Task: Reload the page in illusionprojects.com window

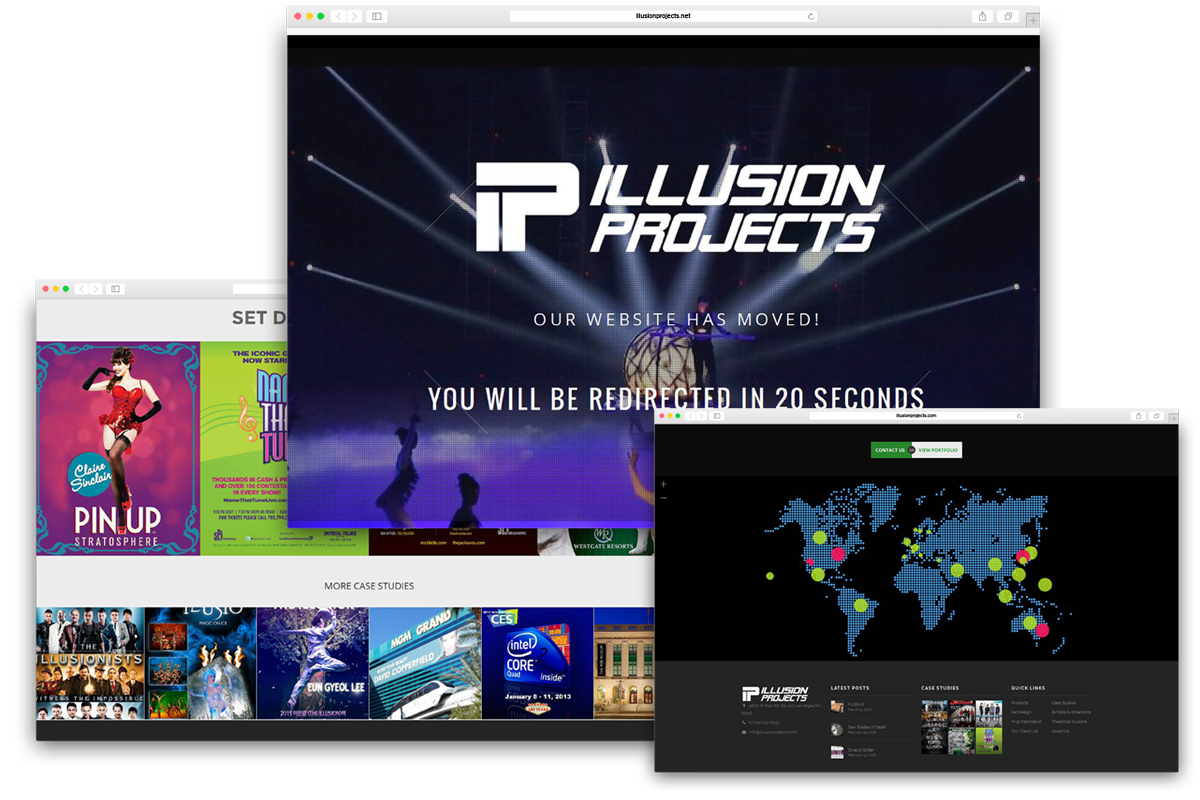Action: 1019,415
